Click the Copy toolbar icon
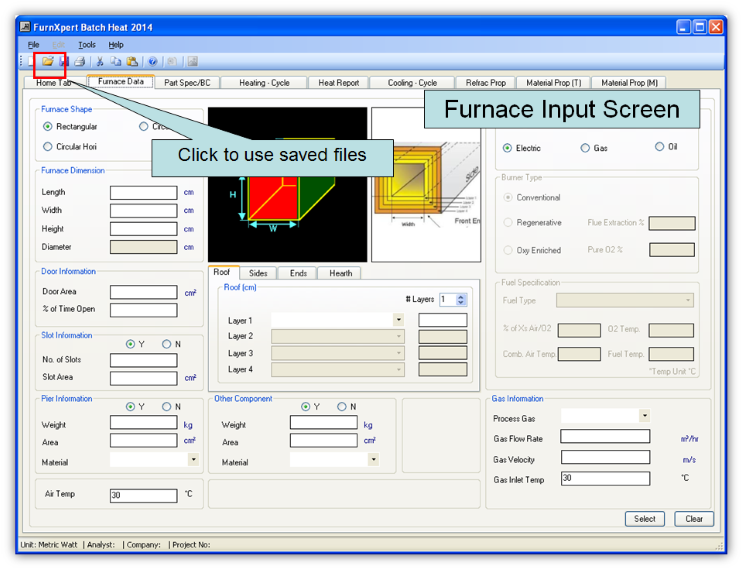Screen dimensions: 743x570 click(116, 61)
